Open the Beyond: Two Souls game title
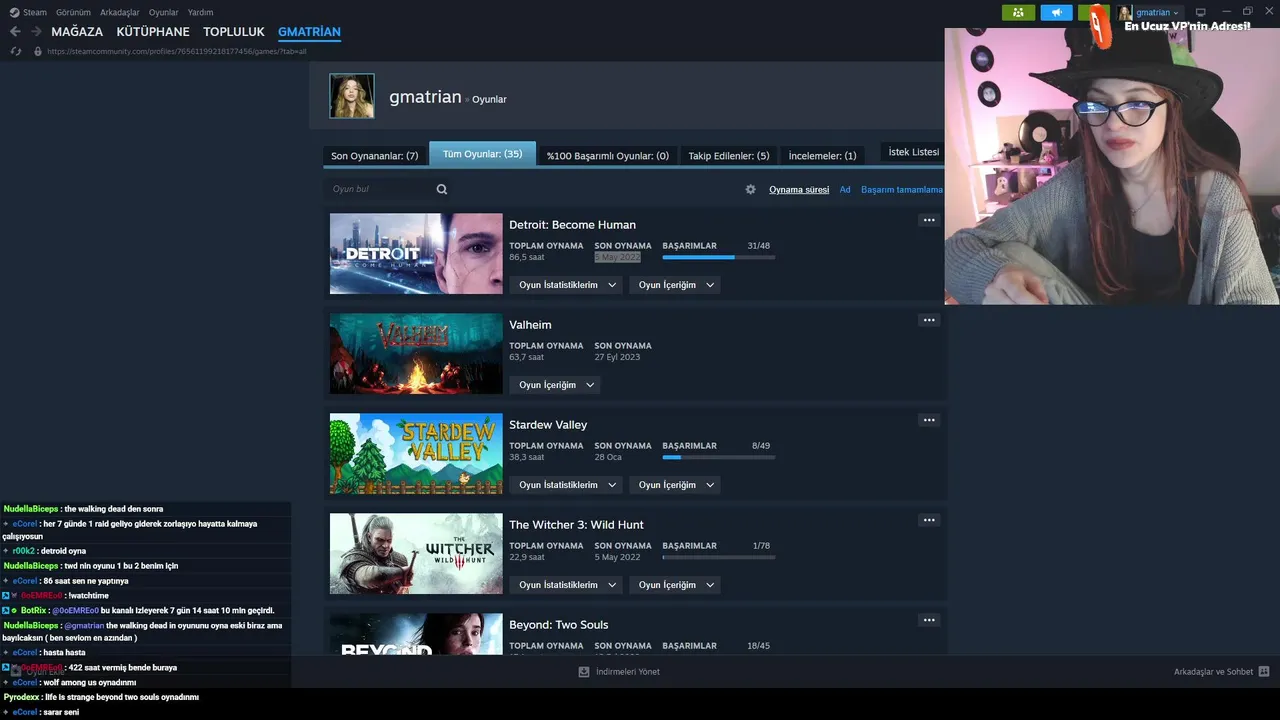Image resolution: width=1280 pixels, height=720 pixels. tap(558, 625)
